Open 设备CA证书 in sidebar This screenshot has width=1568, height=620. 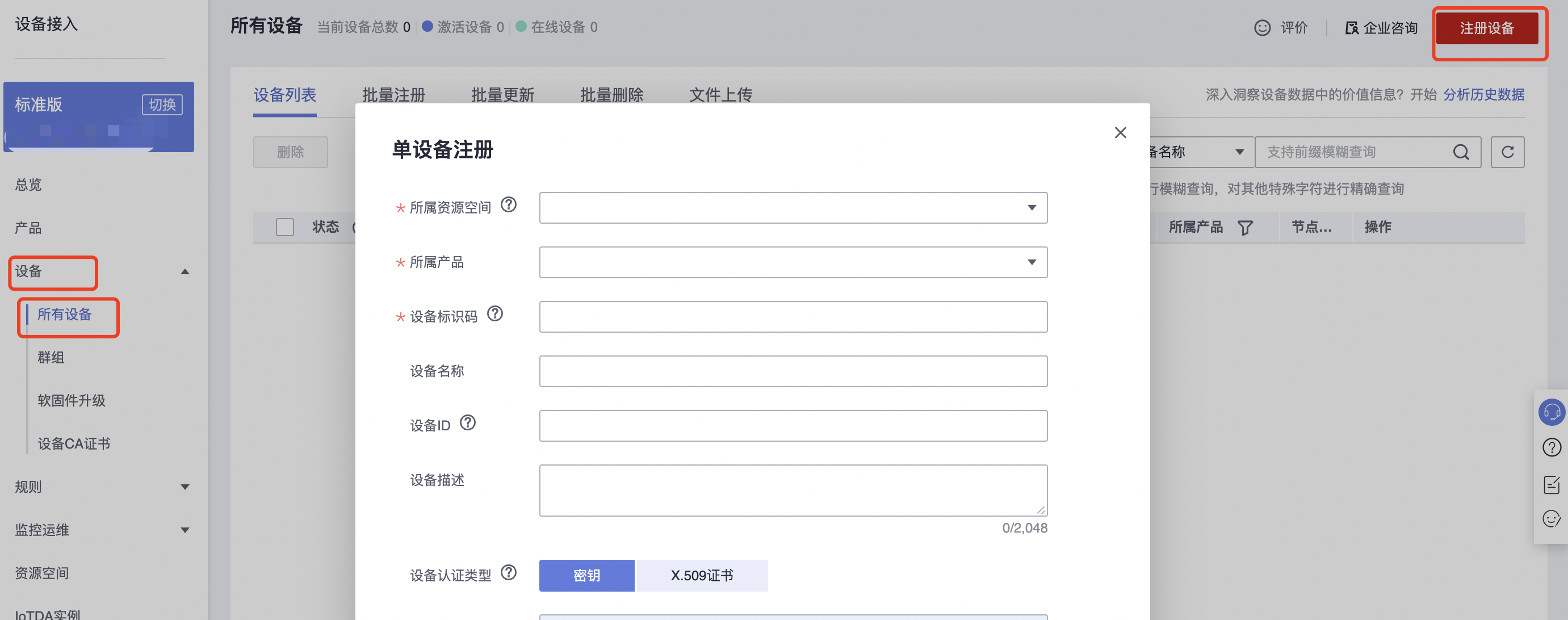[74, 444]
